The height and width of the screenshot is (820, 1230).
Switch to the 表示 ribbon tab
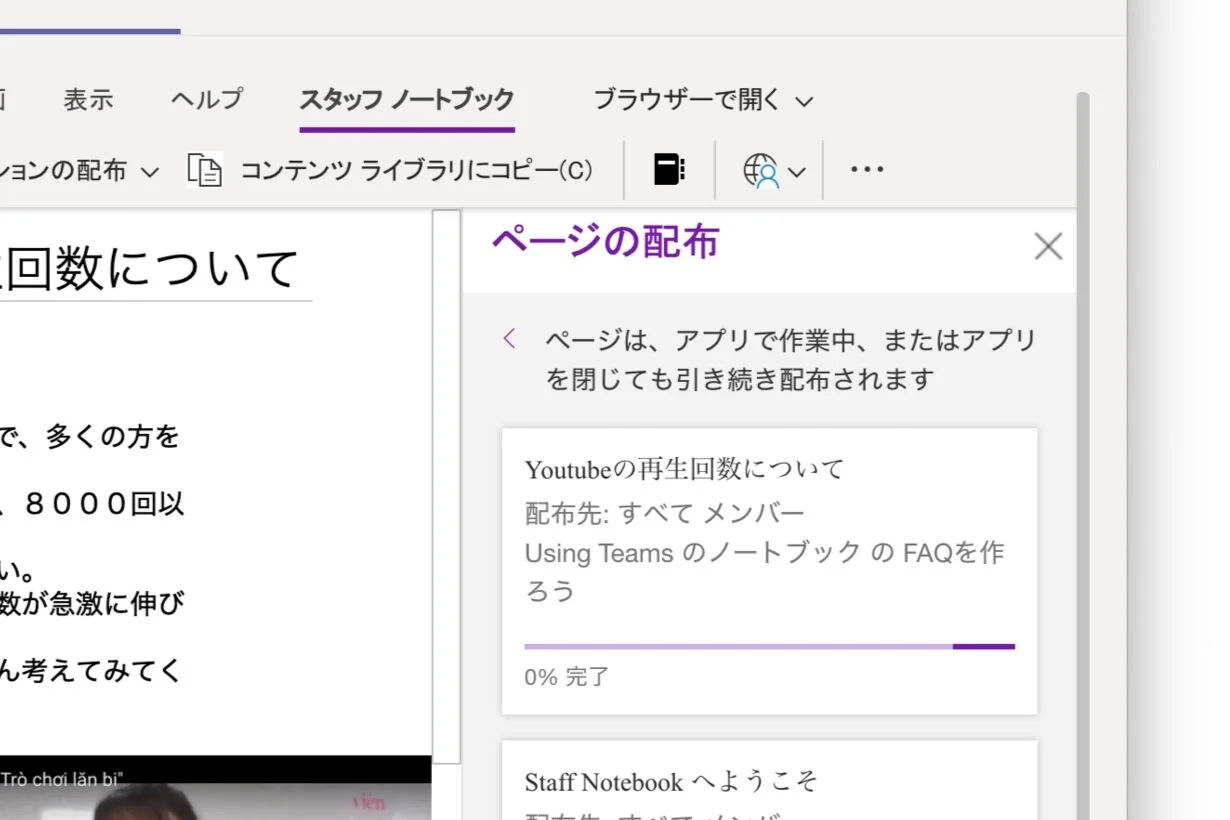[87, 99]
